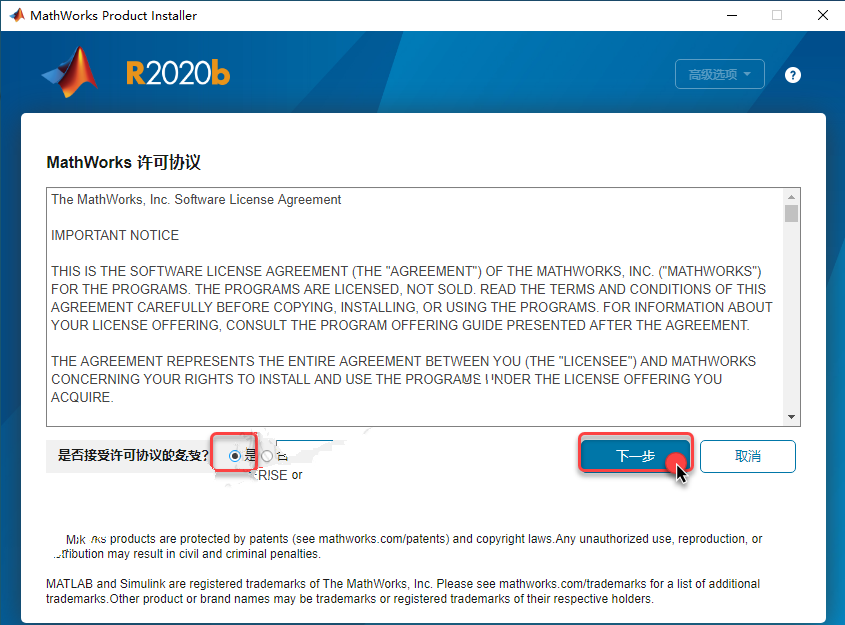Image resolution: width=845 pixels, height=625 pixels.
Task: Click the 'THE AGREEMENT REPRESENTS THE ENTIRE AGREEMENT' paragraph
Action: point(403,379)
